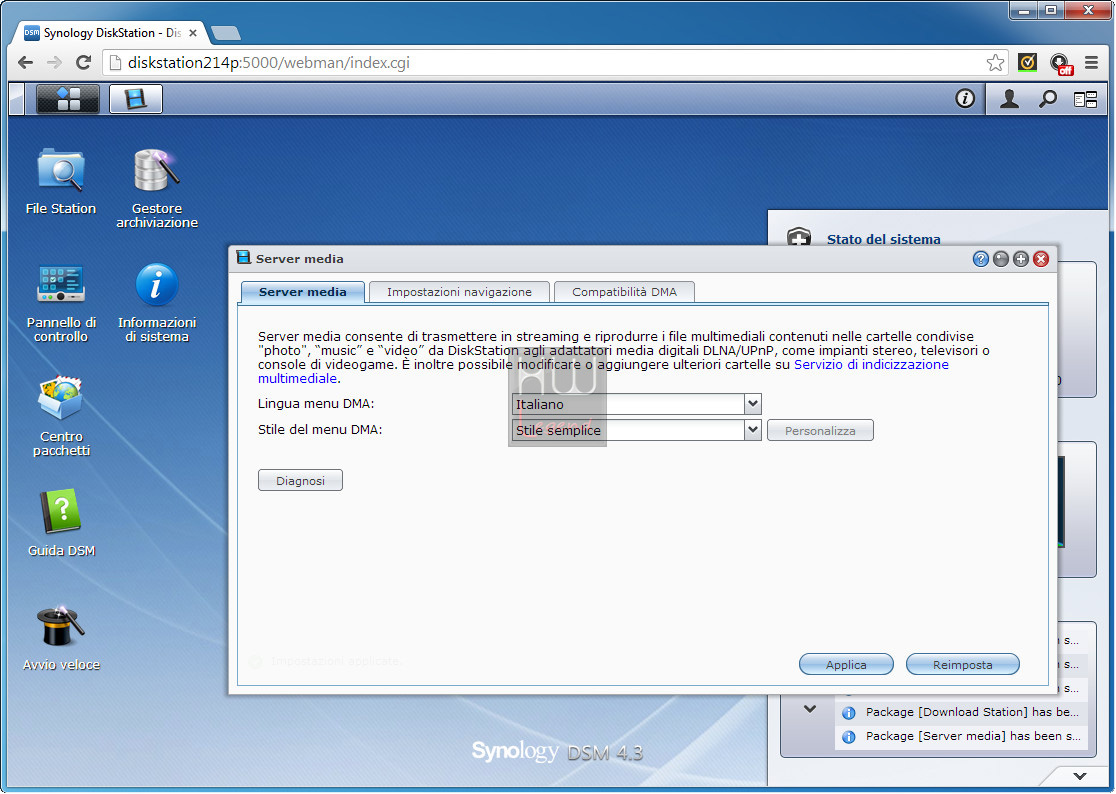The width and height of the screenshot is (1116, 794).
Task: Reload the browser page
Action: [83, 63]
